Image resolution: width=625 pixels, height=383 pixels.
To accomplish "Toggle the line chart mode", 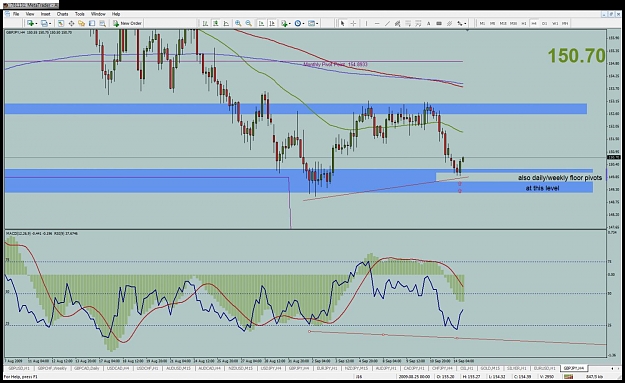I will tap(226, 24).
